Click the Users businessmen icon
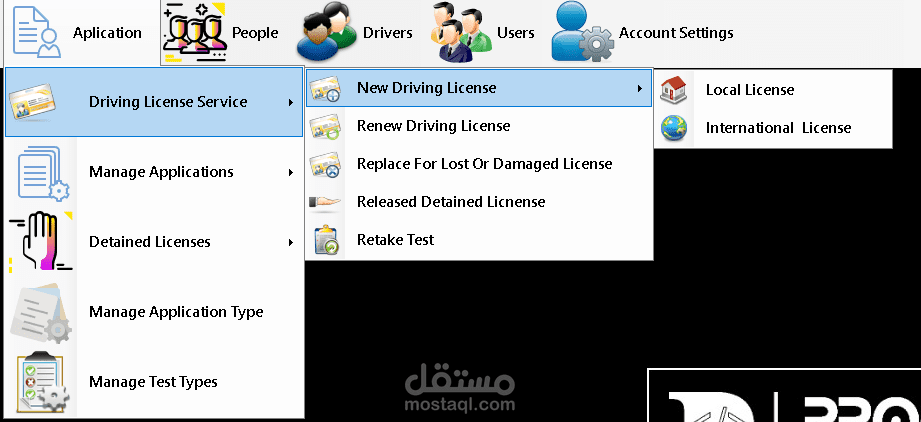Image resolution: width=921 pixels, height=422 pixels. [x=460, y=32]
